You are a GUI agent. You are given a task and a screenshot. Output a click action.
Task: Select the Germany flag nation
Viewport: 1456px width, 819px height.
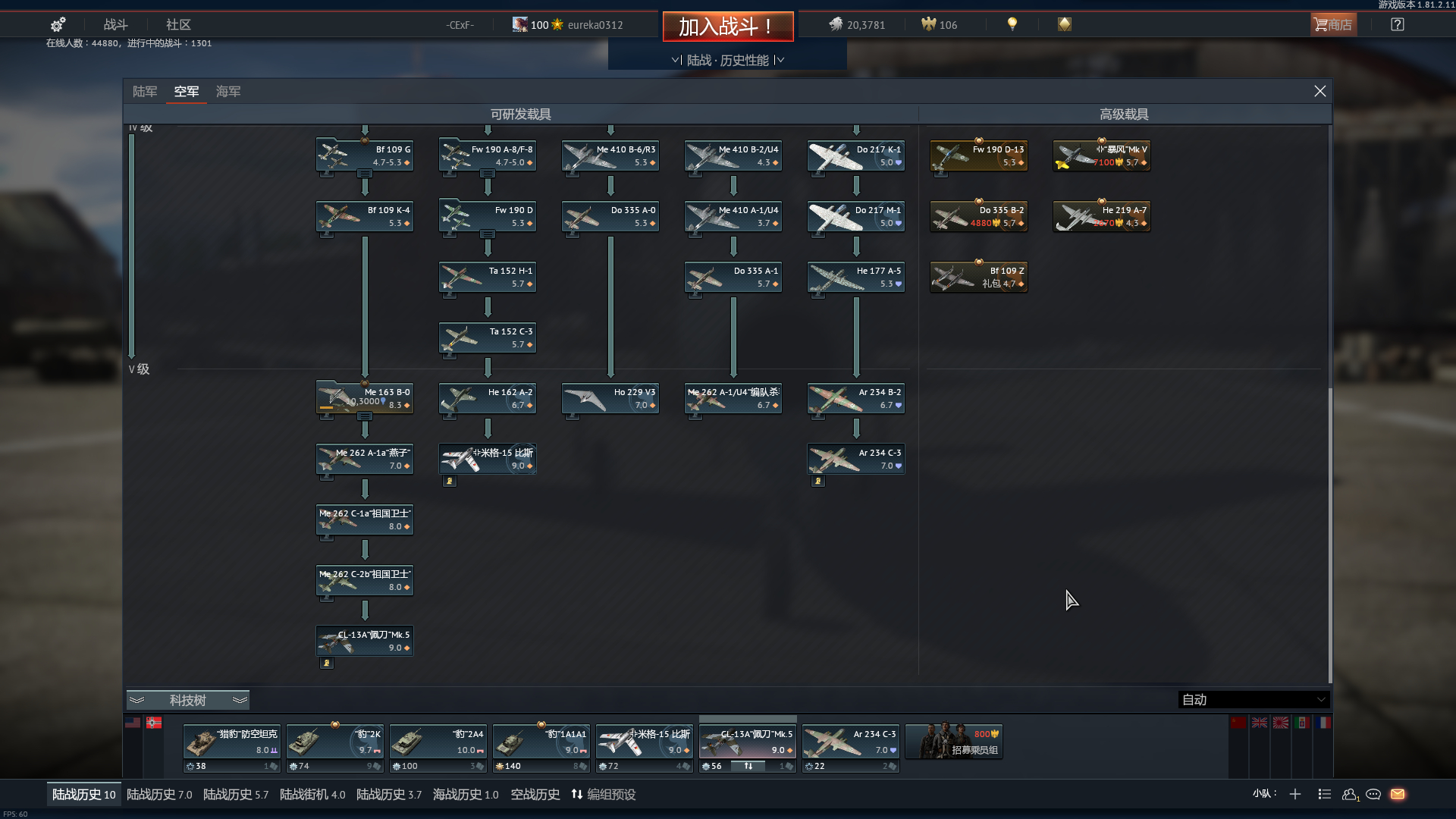154,723
